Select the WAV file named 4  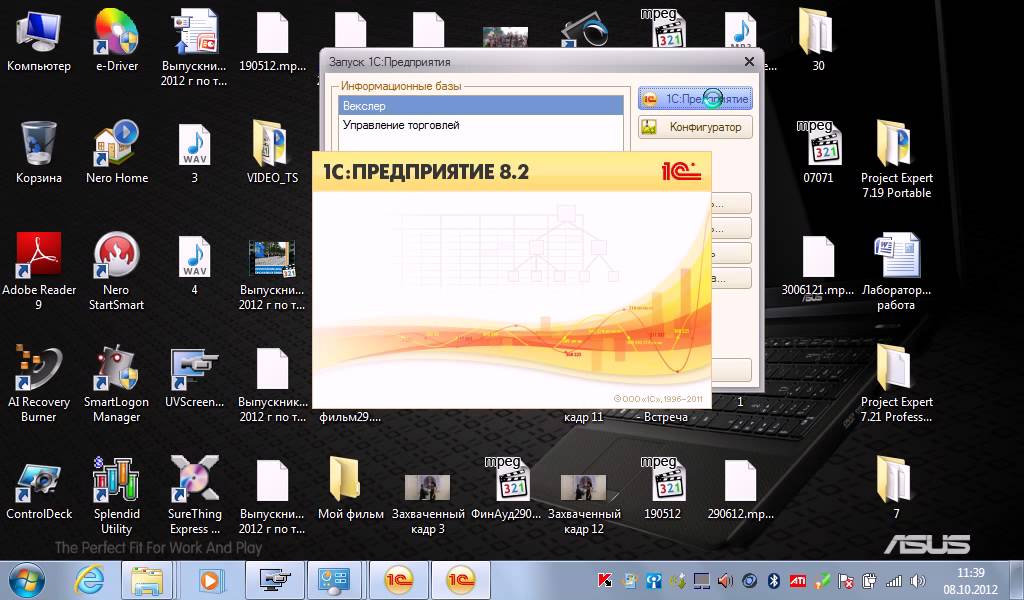tap(195, 264)
